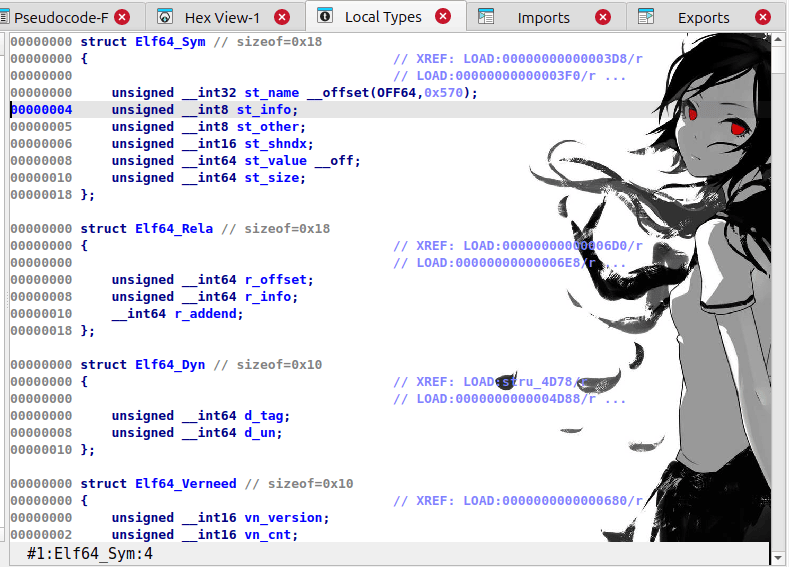Select the st_info field
This screenshot has width=789, height=567.
264,110
